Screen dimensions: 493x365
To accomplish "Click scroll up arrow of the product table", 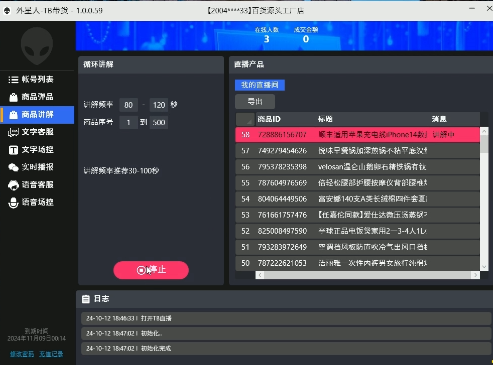I will click(x=484, y=131).
